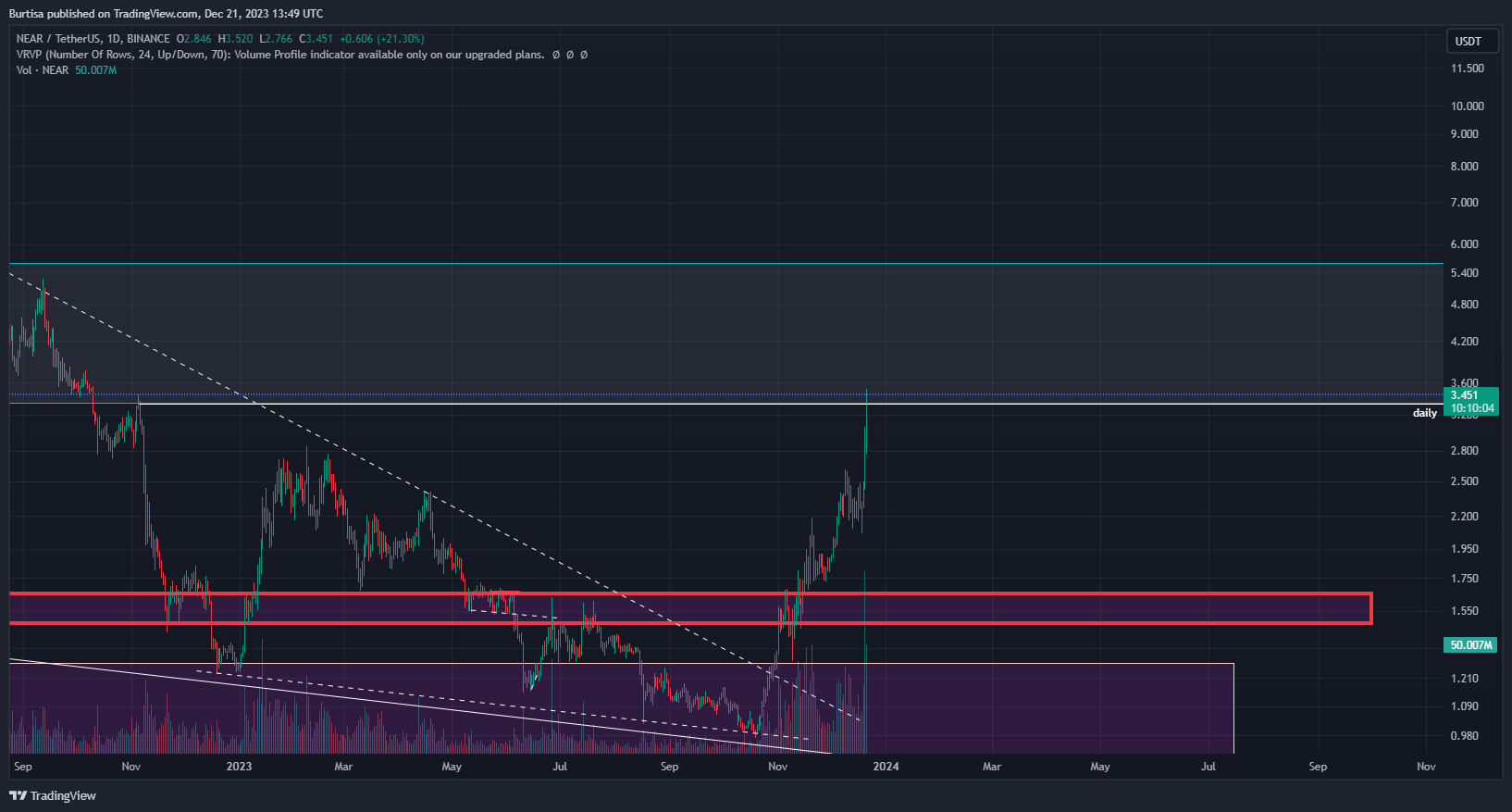Click the 10.000 price axis label
This screenshot has width=1512, height=812.
[x=1467, y=106]
